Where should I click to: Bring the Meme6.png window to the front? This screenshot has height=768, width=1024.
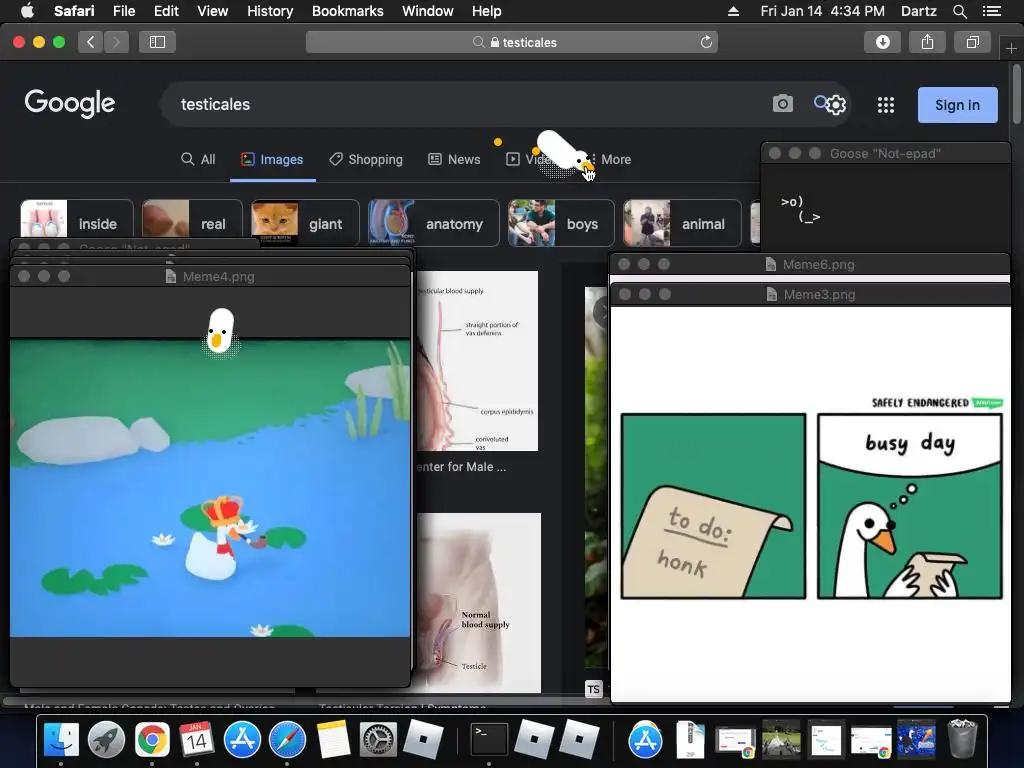(x=810, y=264)
